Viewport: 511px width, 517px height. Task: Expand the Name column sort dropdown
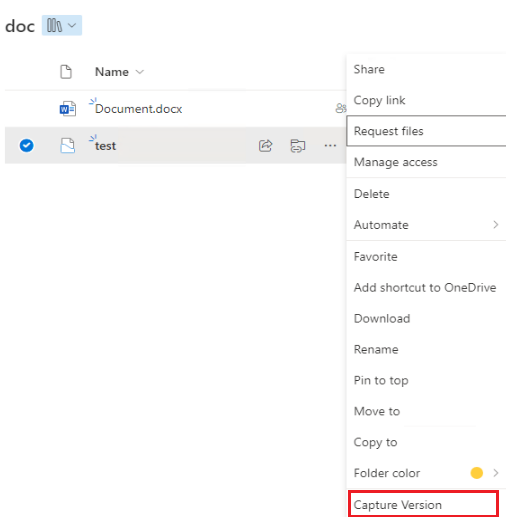point(140,72)
